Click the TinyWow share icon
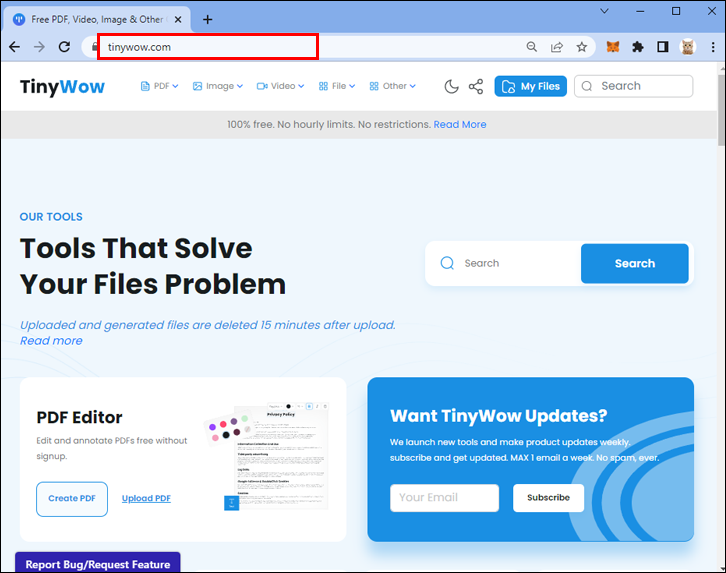Screen dimensions: 726x573 point(476,87)
